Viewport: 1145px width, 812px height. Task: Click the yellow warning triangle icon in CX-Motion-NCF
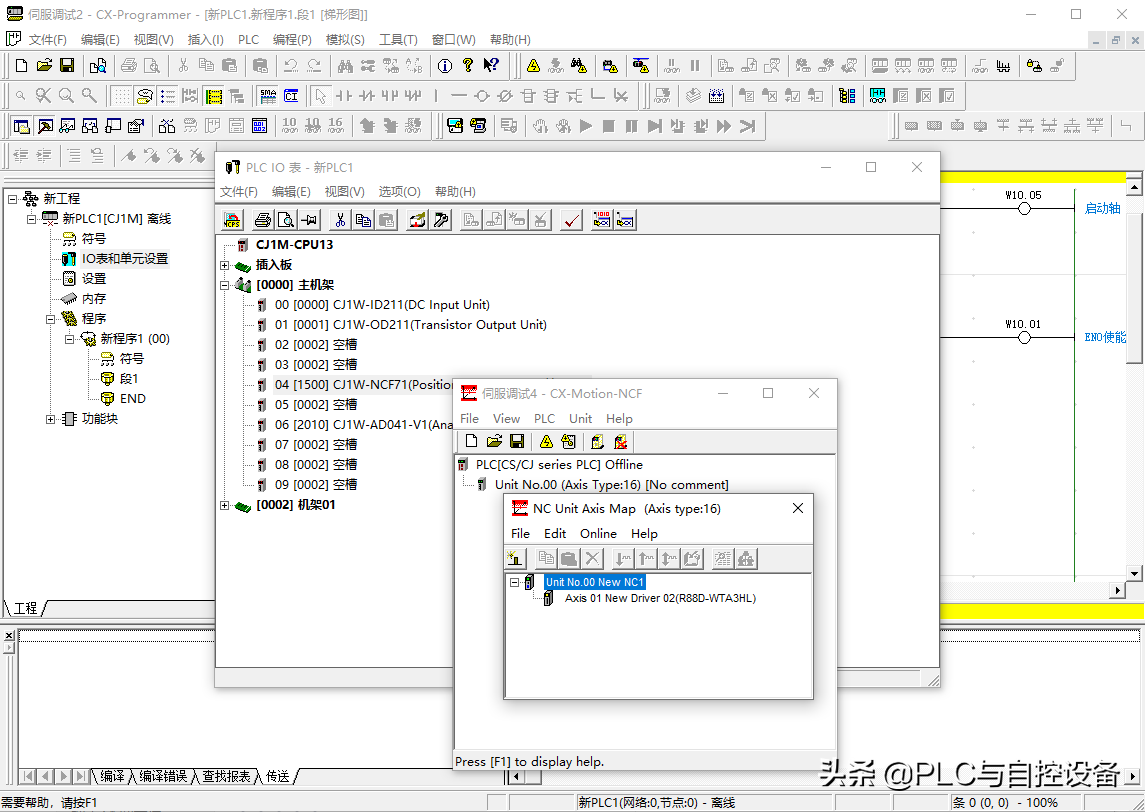pos(546,441)
